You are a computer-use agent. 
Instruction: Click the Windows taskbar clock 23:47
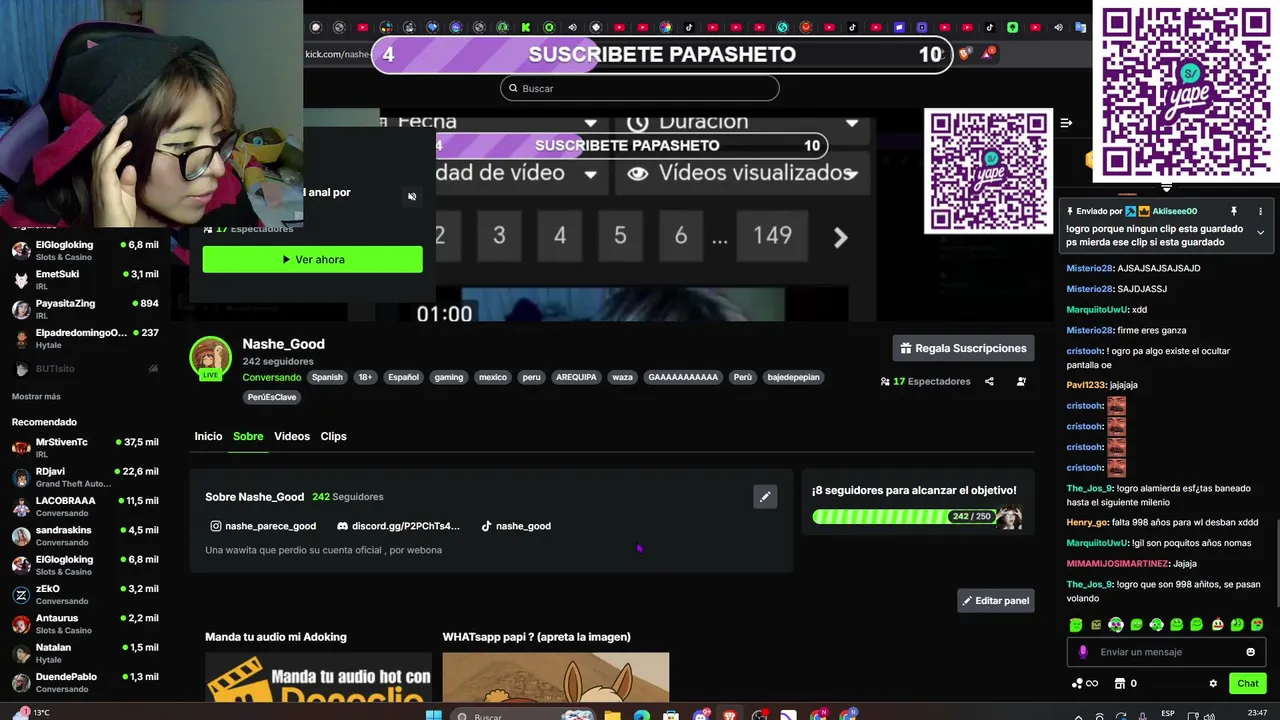click(x=1257, y=713)
